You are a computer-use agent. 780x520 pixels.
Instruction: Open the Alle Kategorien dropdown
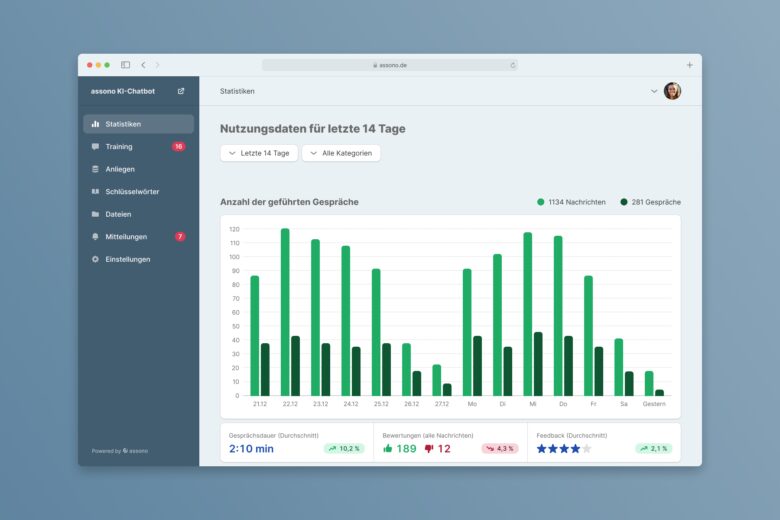pyautogui.click(x=341, y=153)
